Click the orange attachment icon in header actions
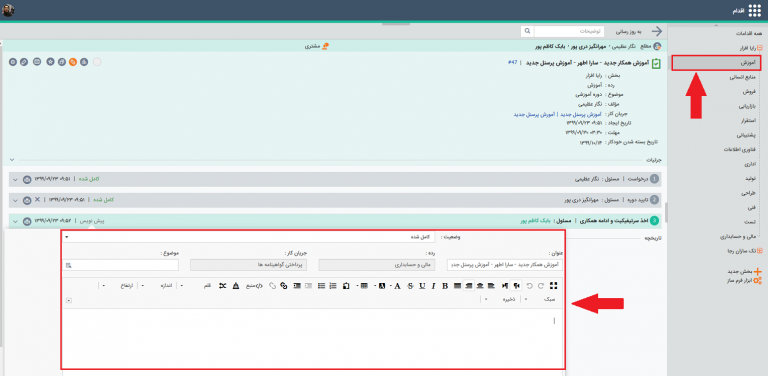 [73, 62]
